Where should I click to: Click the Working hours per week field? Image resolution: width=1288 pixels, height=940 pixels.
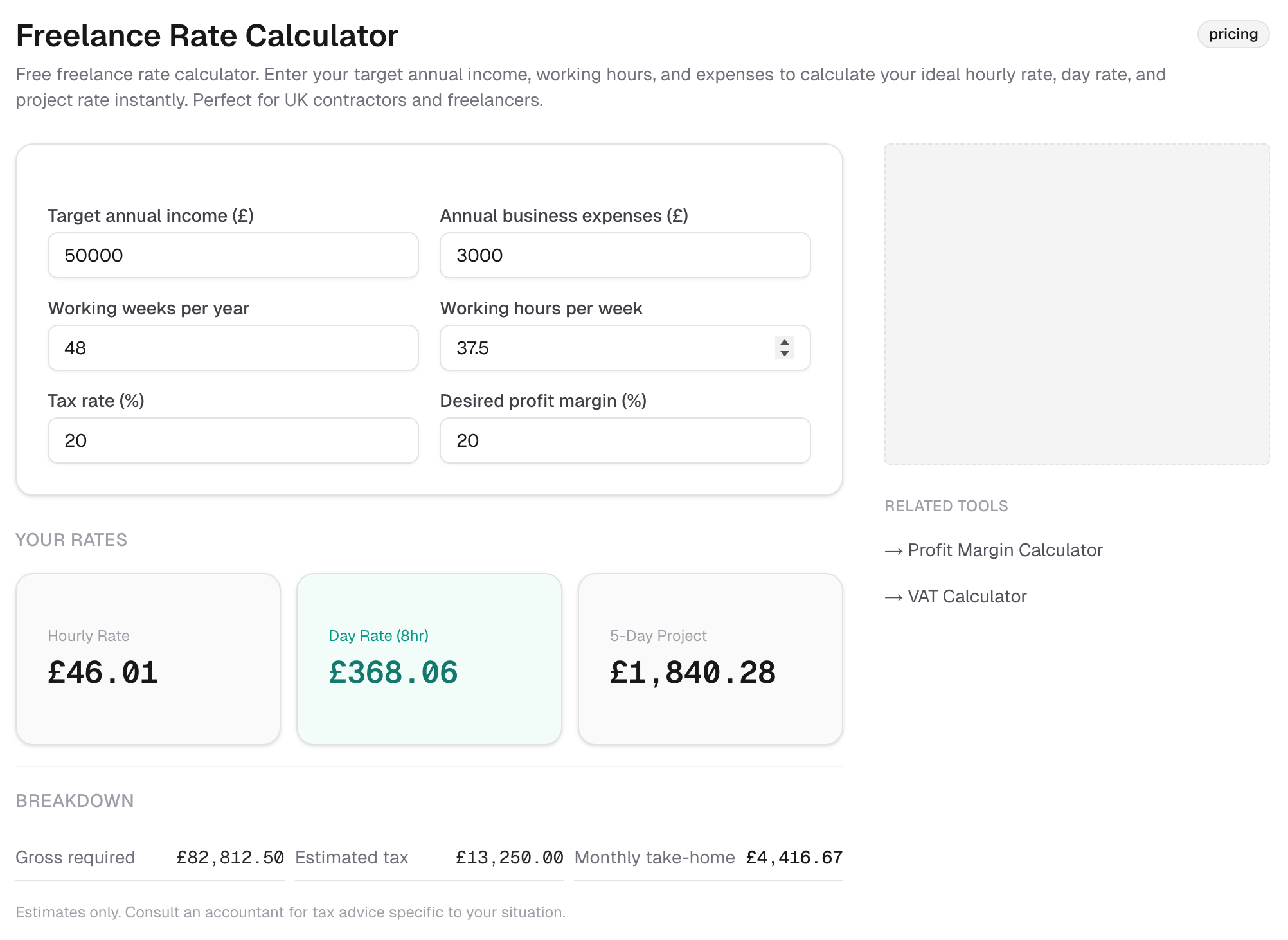click(604, 348)
